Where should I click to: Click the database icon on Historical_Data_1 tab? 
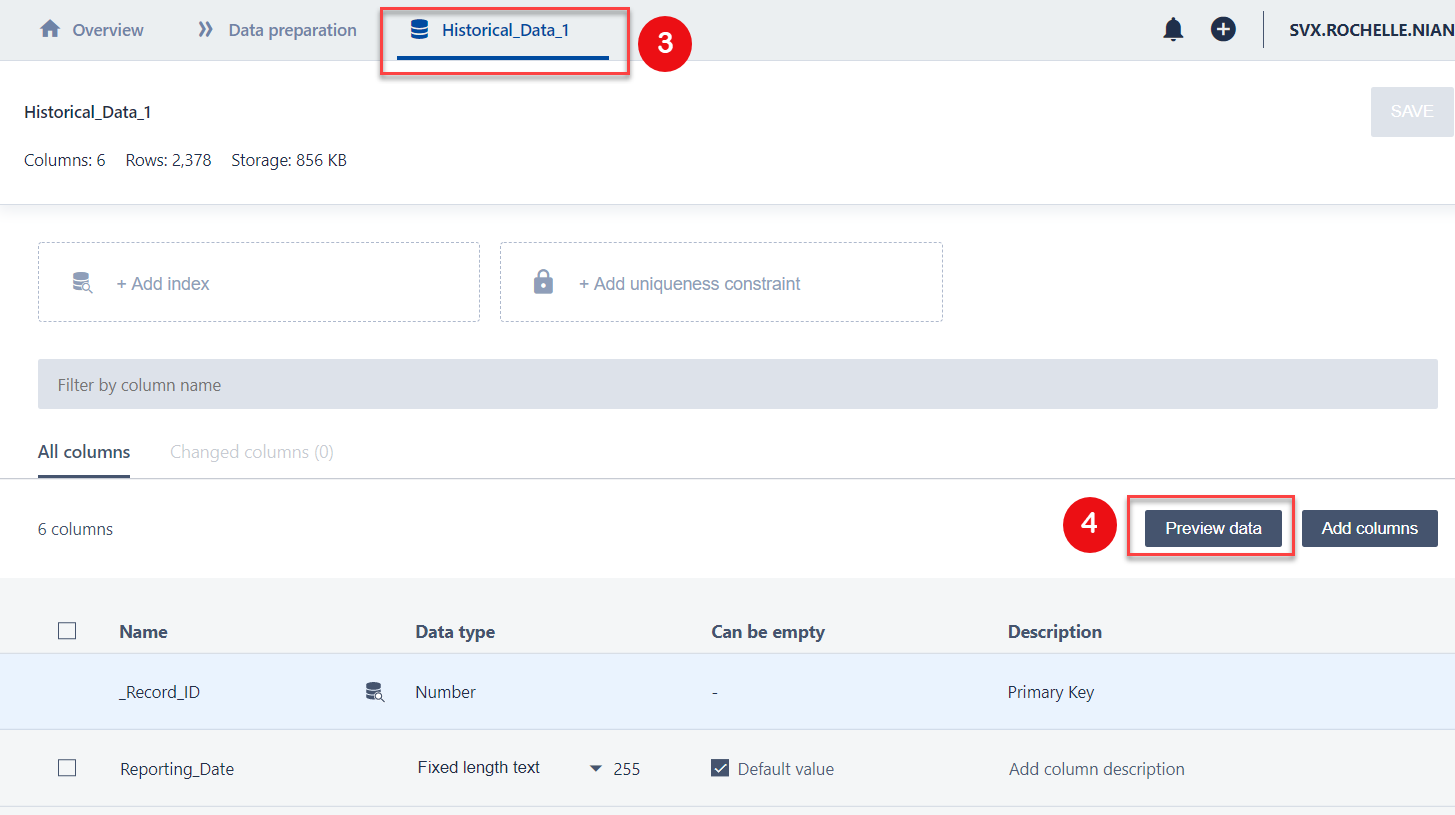pyautogui.click(x=419, y=30)
